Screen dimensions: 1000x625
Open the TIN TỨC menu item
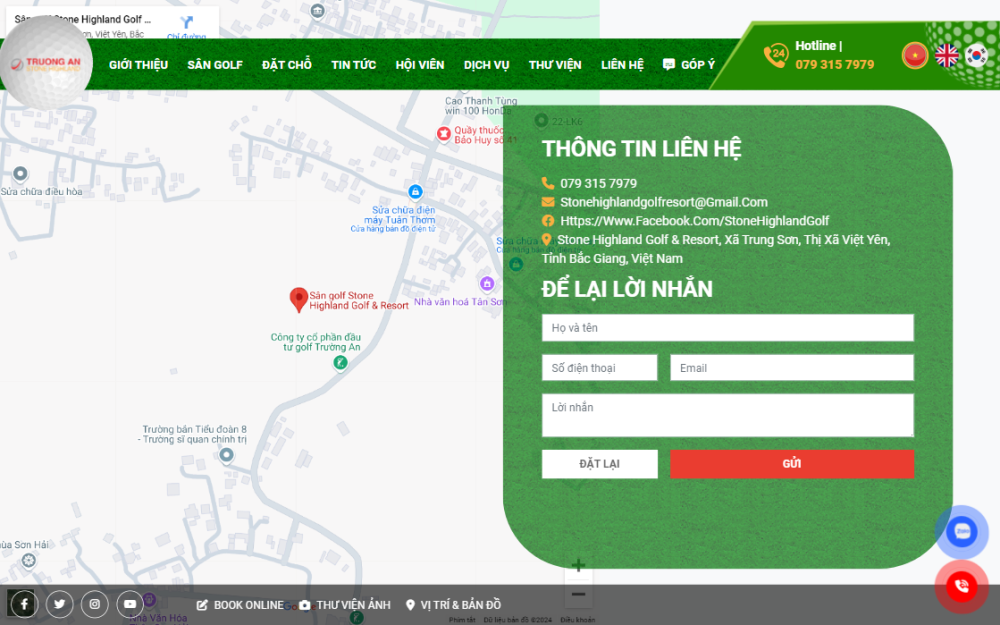pyautogui.click(x=354, y=64)
